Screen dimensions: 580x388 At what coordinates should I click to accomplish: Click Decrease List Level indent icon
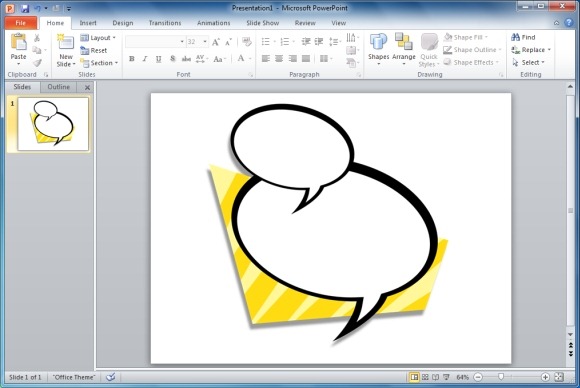[x=306, y=41]
